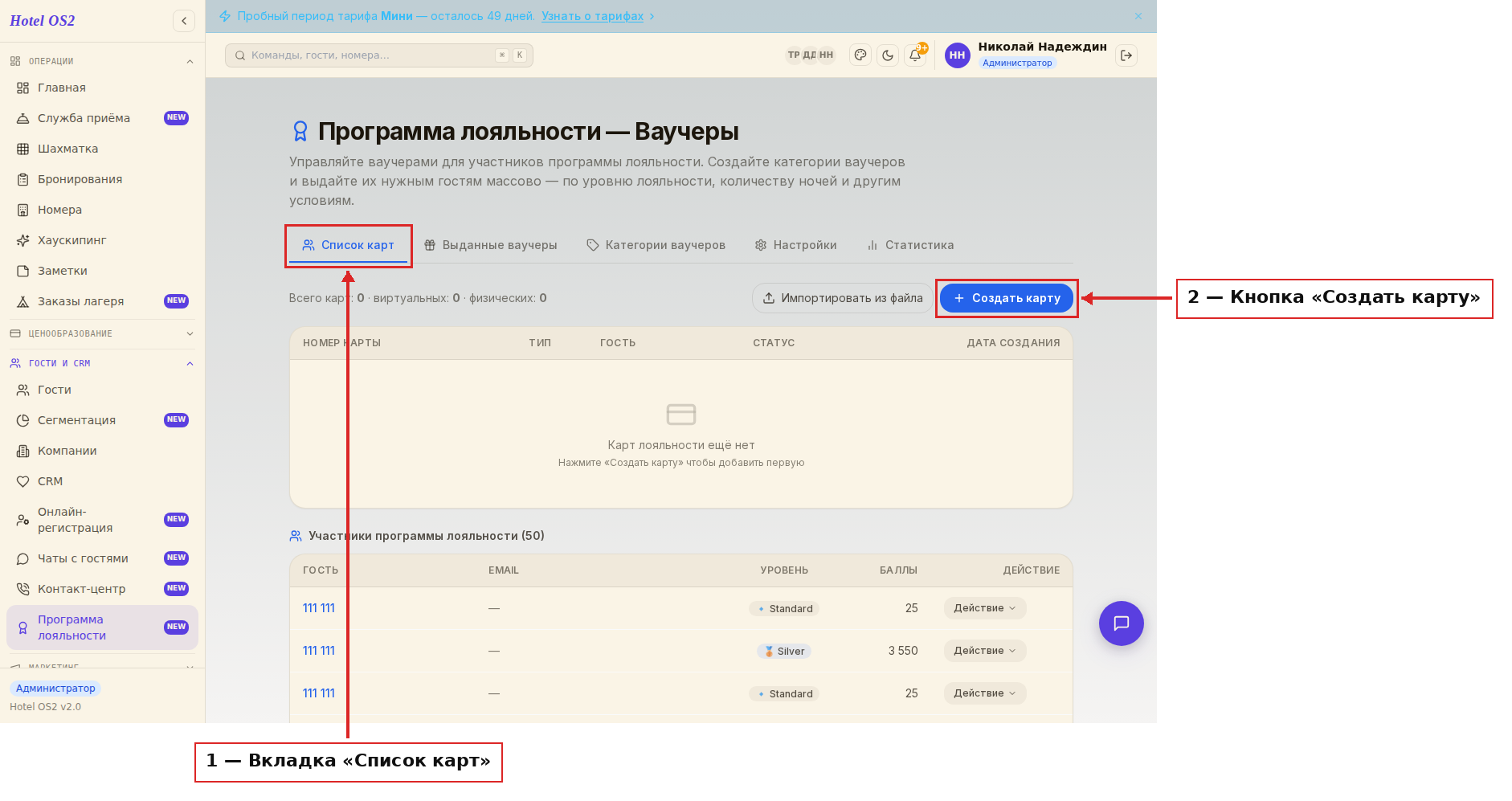The image size is (1512, 801).
Task: Click Импортировать из файла button
Action: [x=843, y=298]
